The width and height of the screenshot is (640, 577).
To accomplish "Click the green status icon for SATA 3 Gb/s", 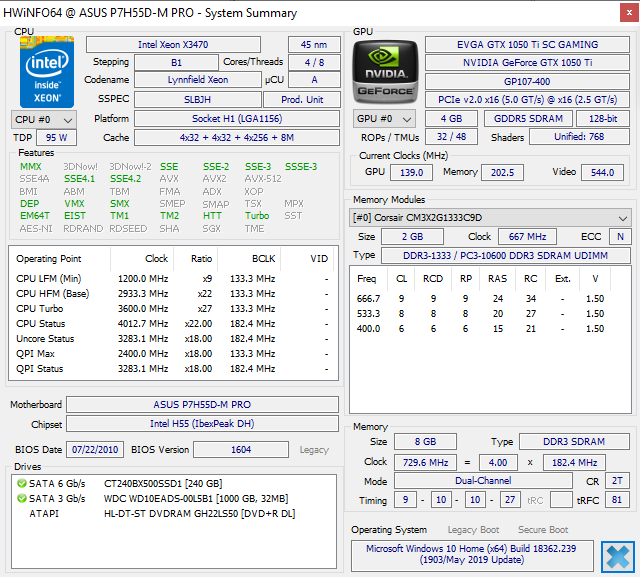I will tap(22, 499).
